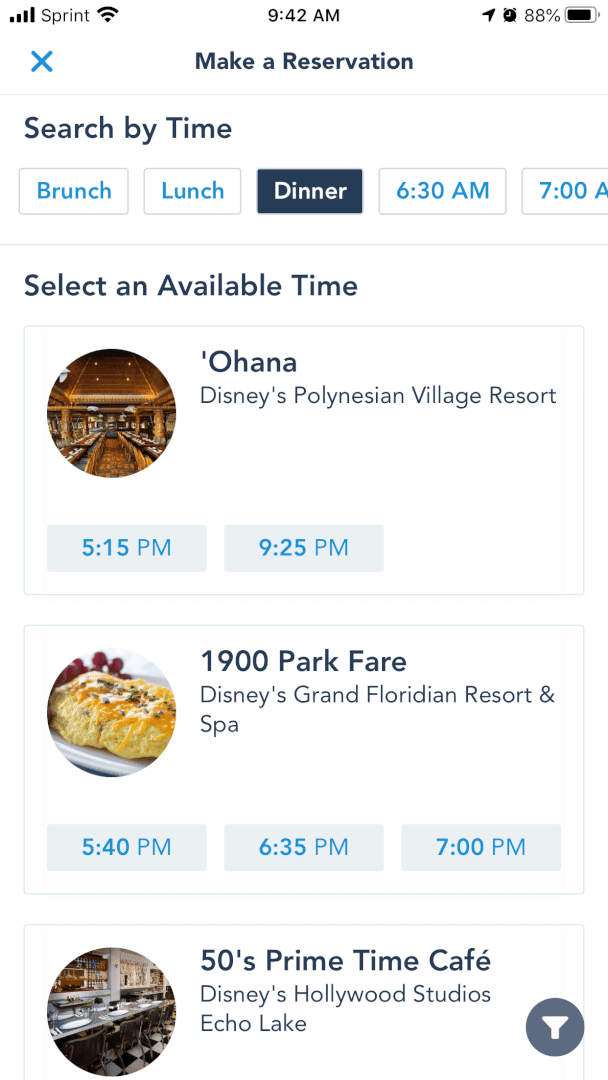Viewport: 608px width, 1080px height.
Task: Book 'Ohana at 9:25 PM
Action: coord(304,548)
